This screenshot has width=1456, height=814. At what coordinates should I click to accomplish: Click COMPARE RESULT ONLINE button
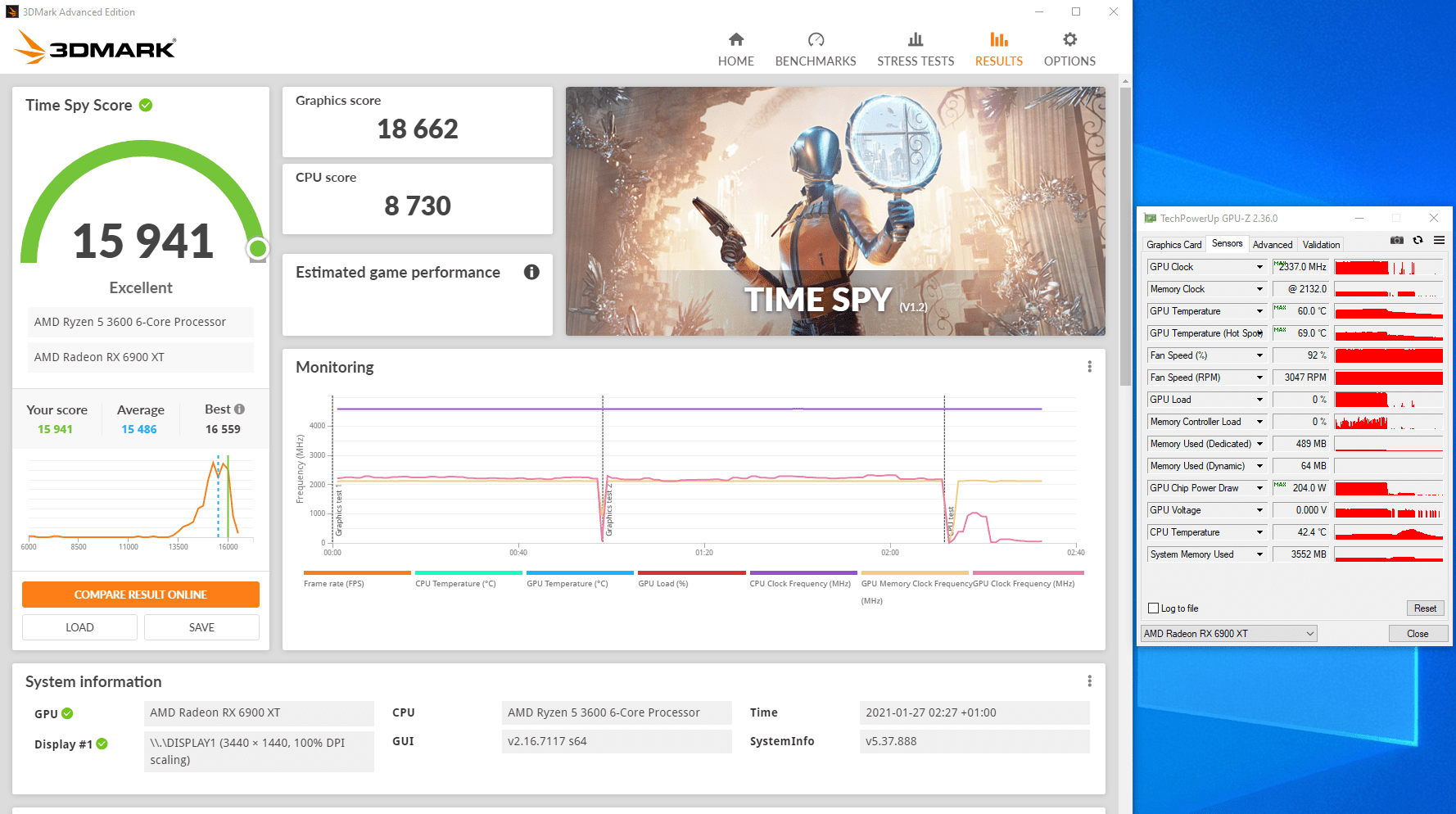141,595
